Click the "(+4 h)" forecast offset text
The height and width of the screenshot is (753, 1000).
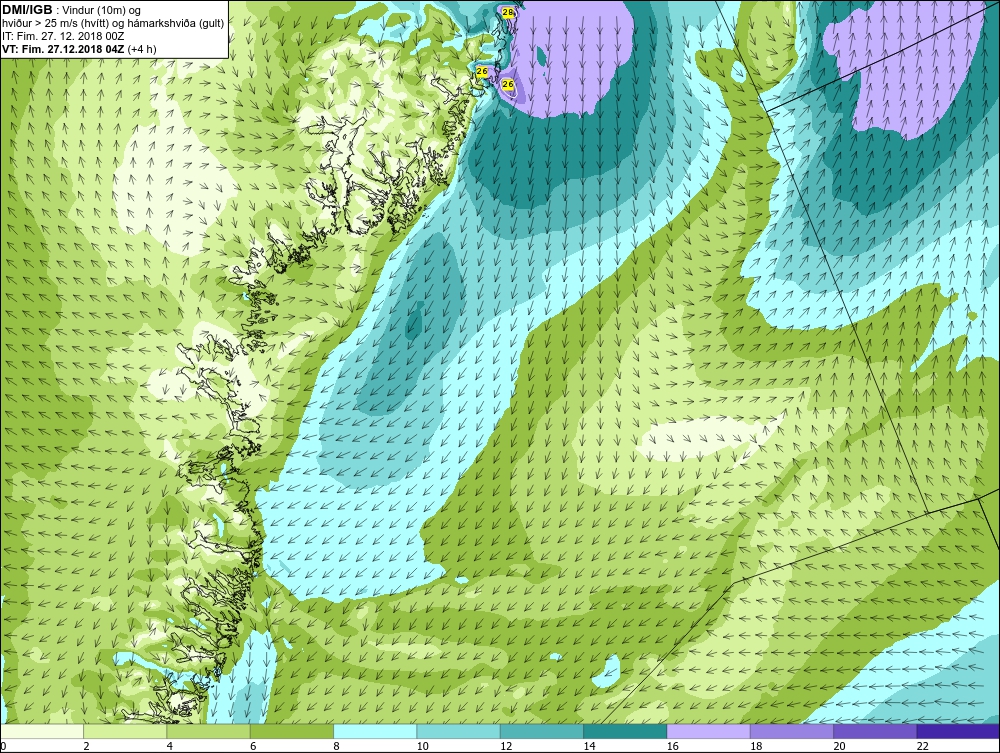point(142,49)
